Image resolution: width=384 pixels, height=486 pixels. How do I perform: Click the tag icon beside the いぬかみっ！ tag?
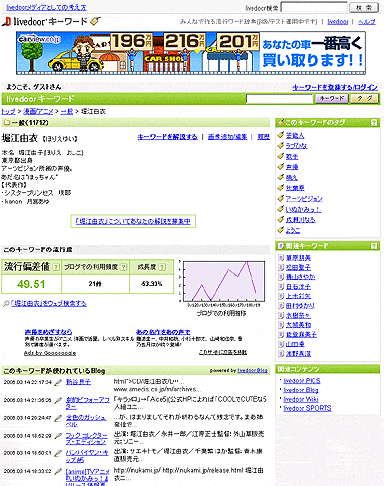tap(281, 209)
